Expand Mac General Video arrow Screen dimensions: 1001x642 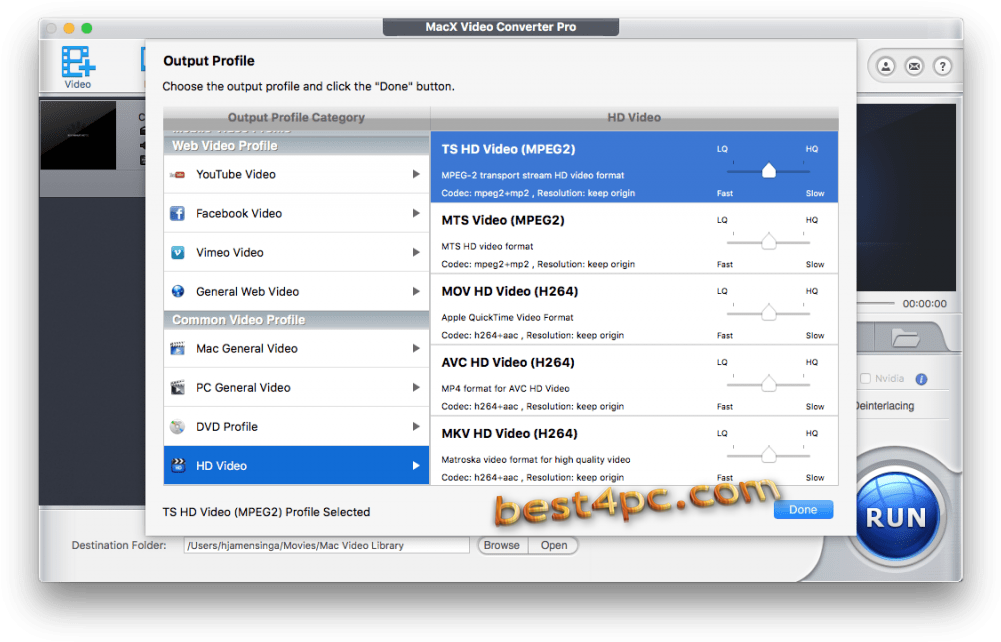[x=416, y=348]
